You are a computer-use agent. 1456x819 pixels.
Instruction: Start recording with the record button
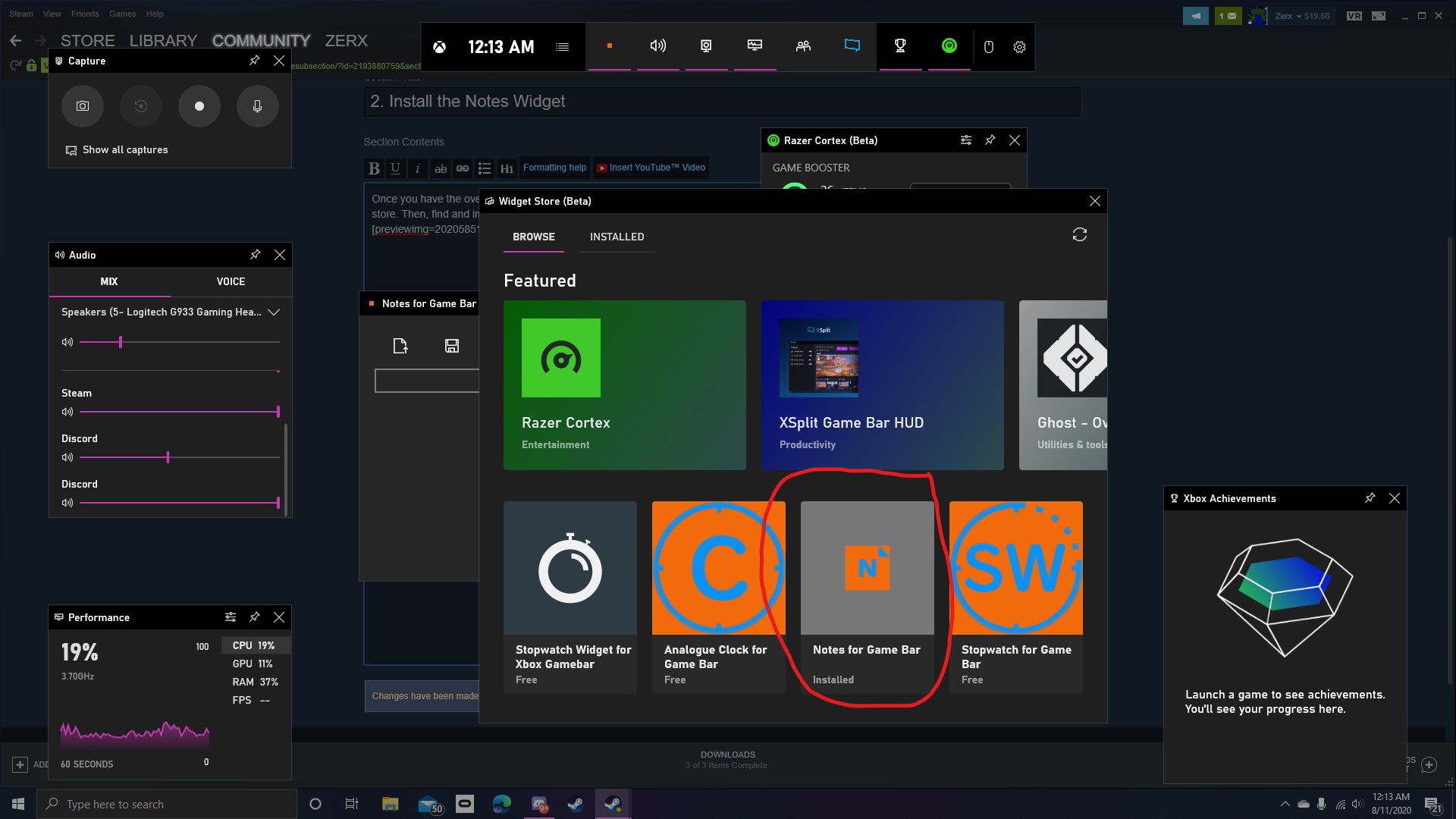pos(199,106)
